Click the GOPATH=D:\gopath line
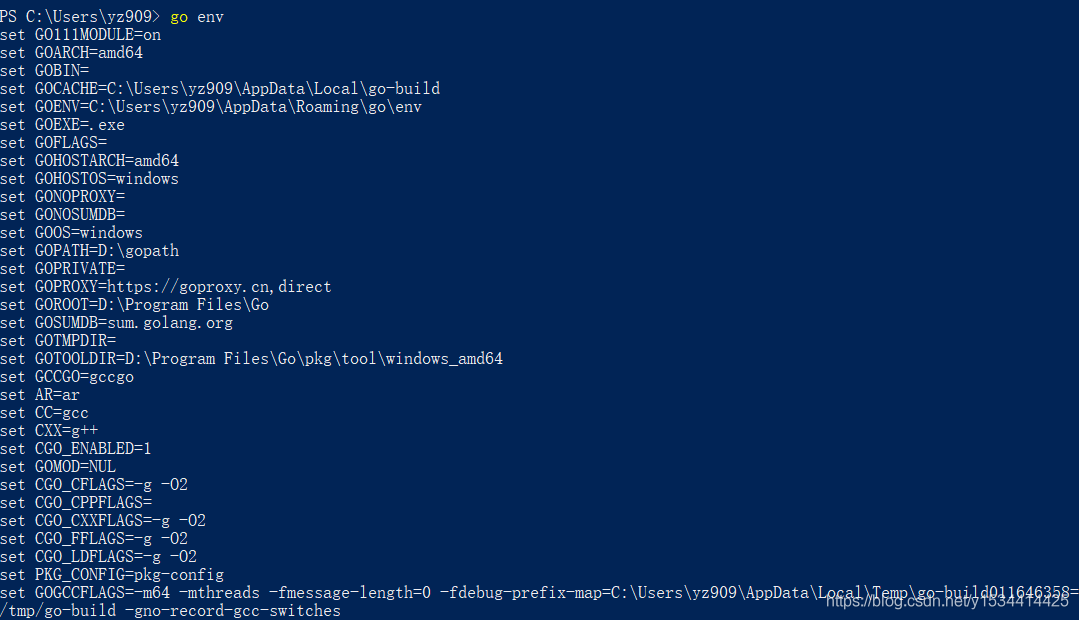The image size is (1079, 620). click(x=89, y=251)
